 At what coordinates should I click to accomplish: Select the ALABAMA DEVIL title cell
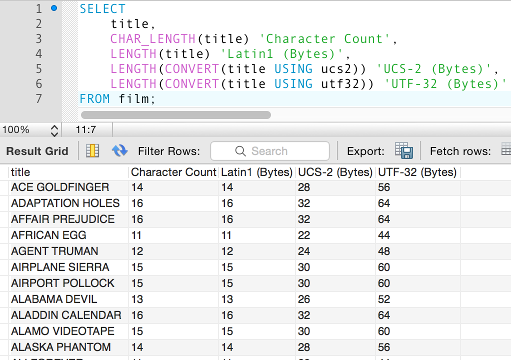point(68,299)
